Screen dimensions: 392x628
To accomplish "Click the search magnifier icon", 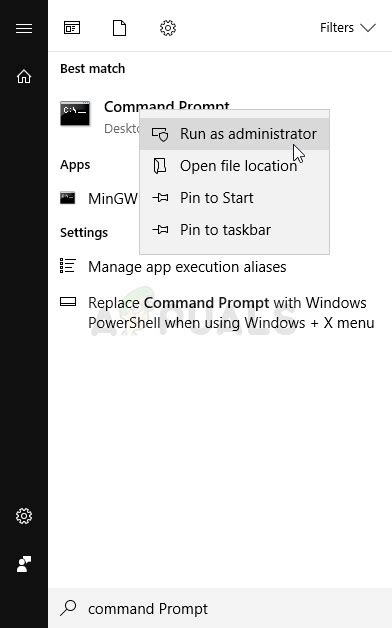I will [x=68, y=608].
